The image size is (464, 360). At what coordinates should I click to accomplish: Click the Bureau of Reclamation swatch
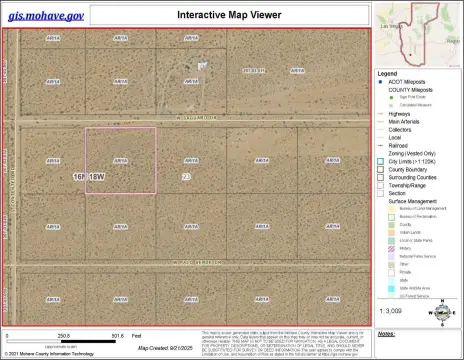[x=391, y=217]
